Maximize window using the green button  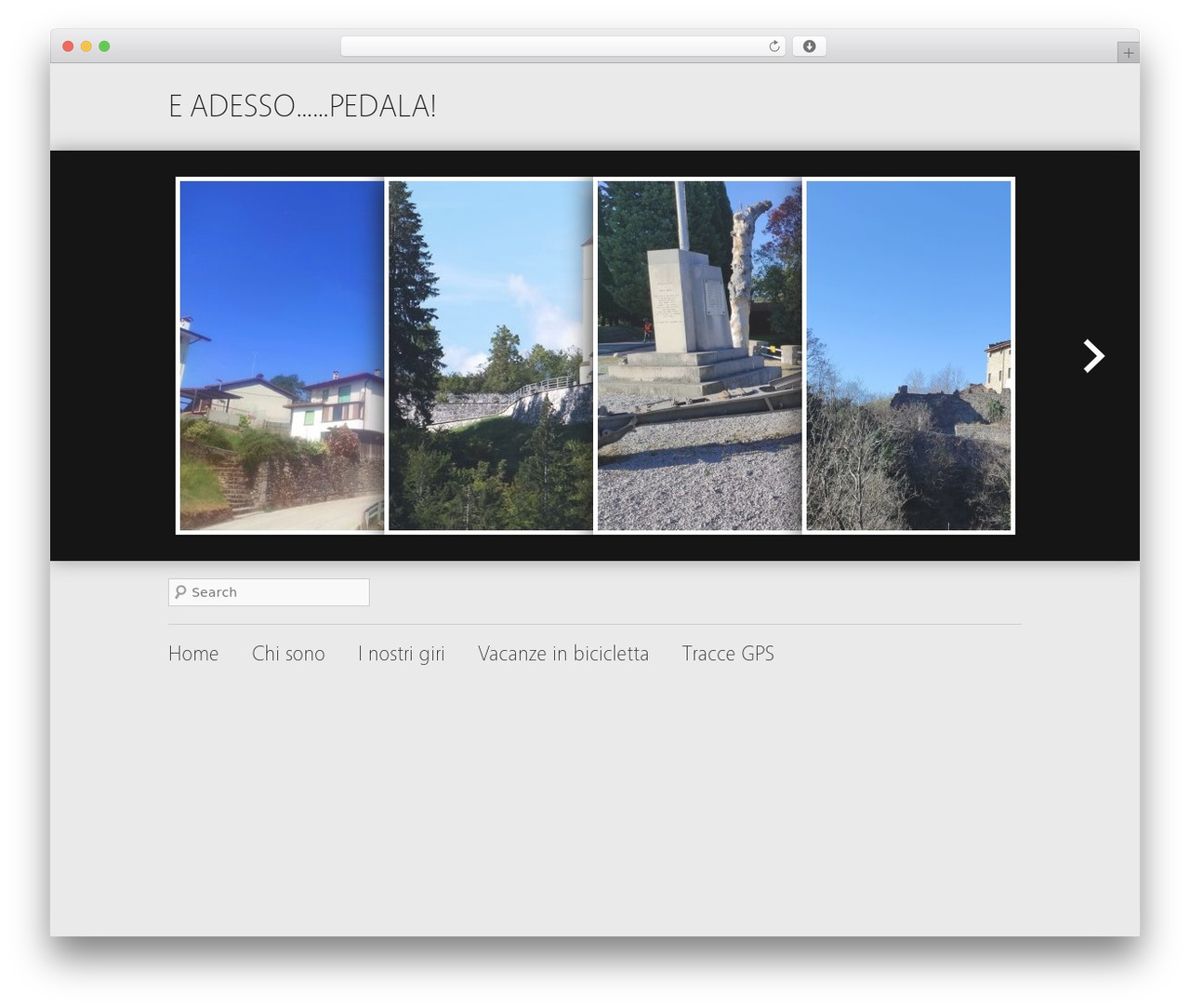pos(104,46)
